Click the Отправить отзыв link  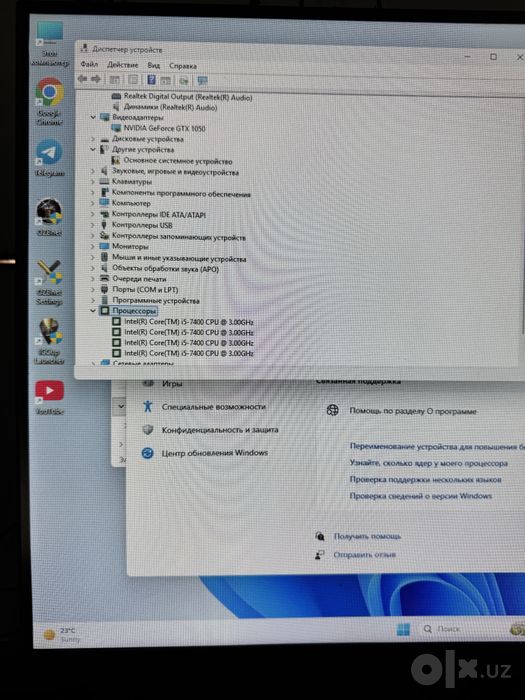(x=364, y=555)
